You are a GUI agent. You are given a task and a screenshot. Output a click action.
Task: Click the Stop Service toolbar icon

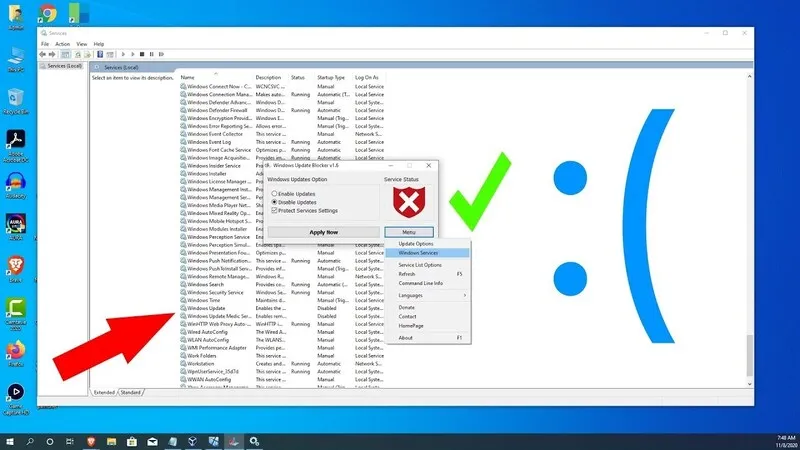click(x=141, y=53)
